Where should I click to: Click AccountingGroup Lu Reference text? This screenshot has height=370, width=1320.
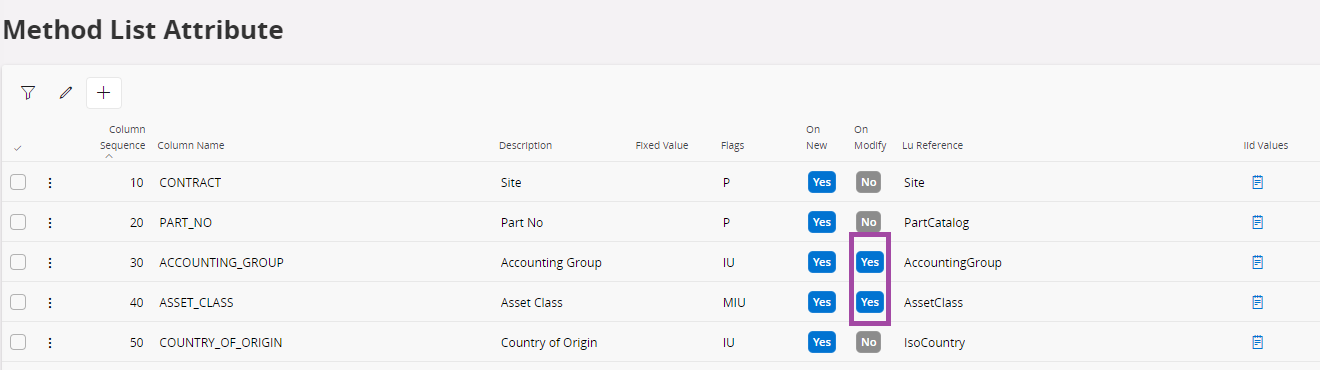pos(953,263)
